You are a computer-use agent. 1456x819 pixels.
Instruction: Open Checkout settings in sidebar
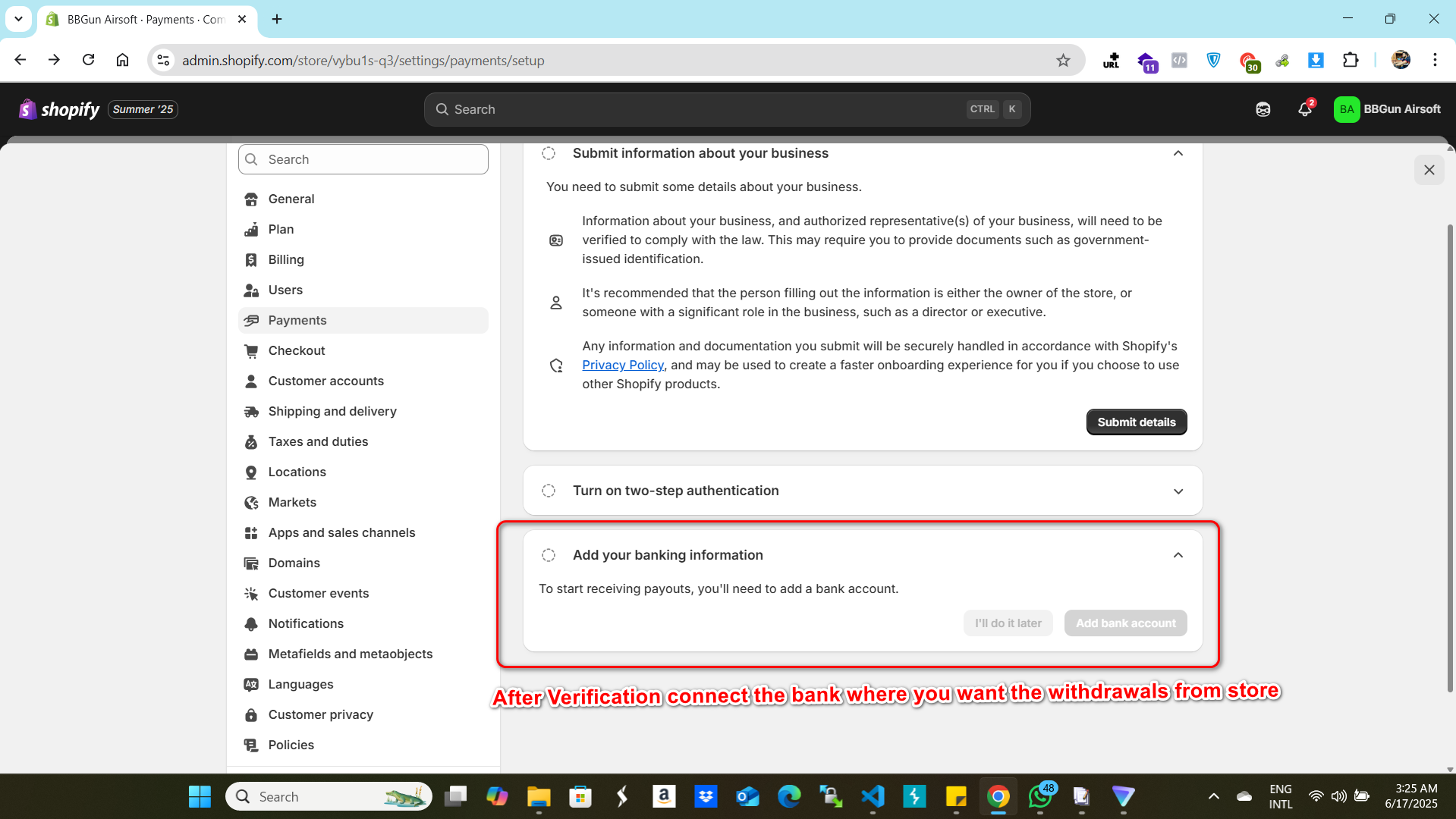click(x=297, y=350)
